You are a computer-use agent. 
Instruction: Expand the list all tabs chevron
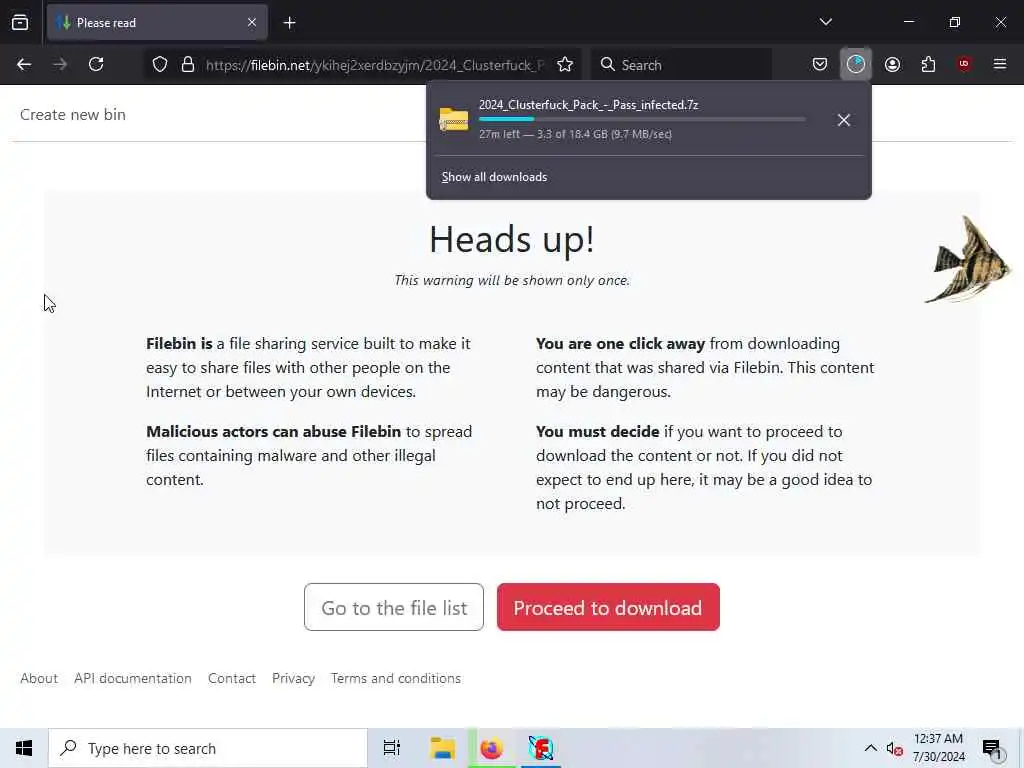pos(825,22)
